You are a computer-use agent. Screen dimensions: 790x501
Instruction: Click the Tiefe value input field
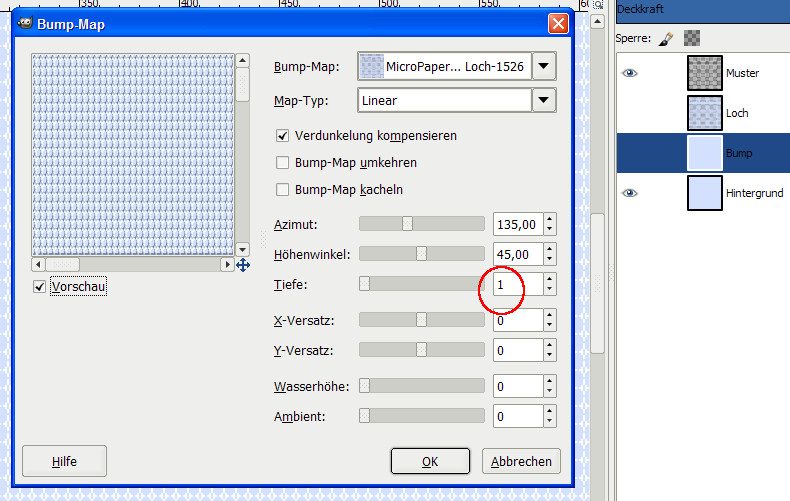516,285
